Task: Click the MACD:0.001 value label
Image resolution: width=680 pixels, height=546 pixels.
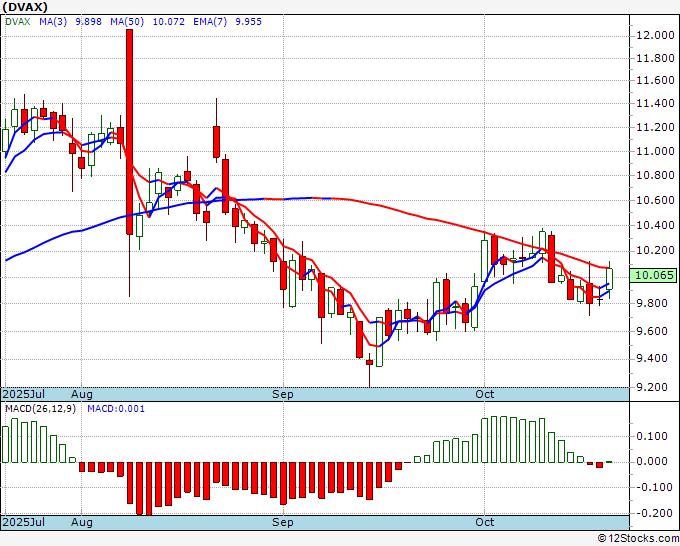Action: [116, 409]
